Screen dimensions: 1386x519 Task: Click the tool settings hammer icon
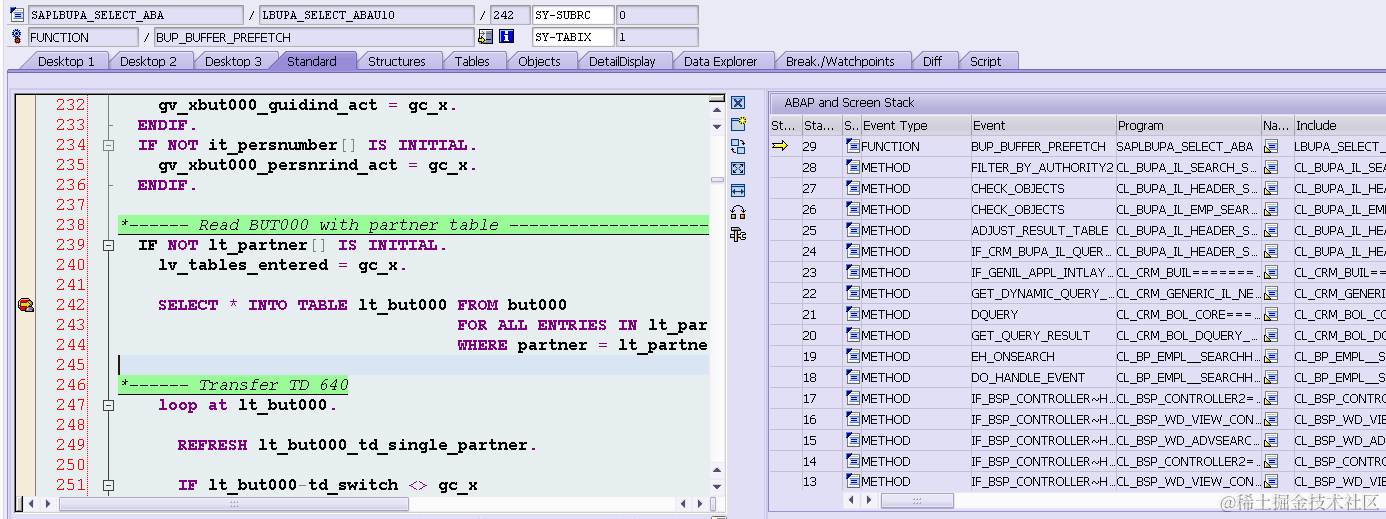coord(738,234)
